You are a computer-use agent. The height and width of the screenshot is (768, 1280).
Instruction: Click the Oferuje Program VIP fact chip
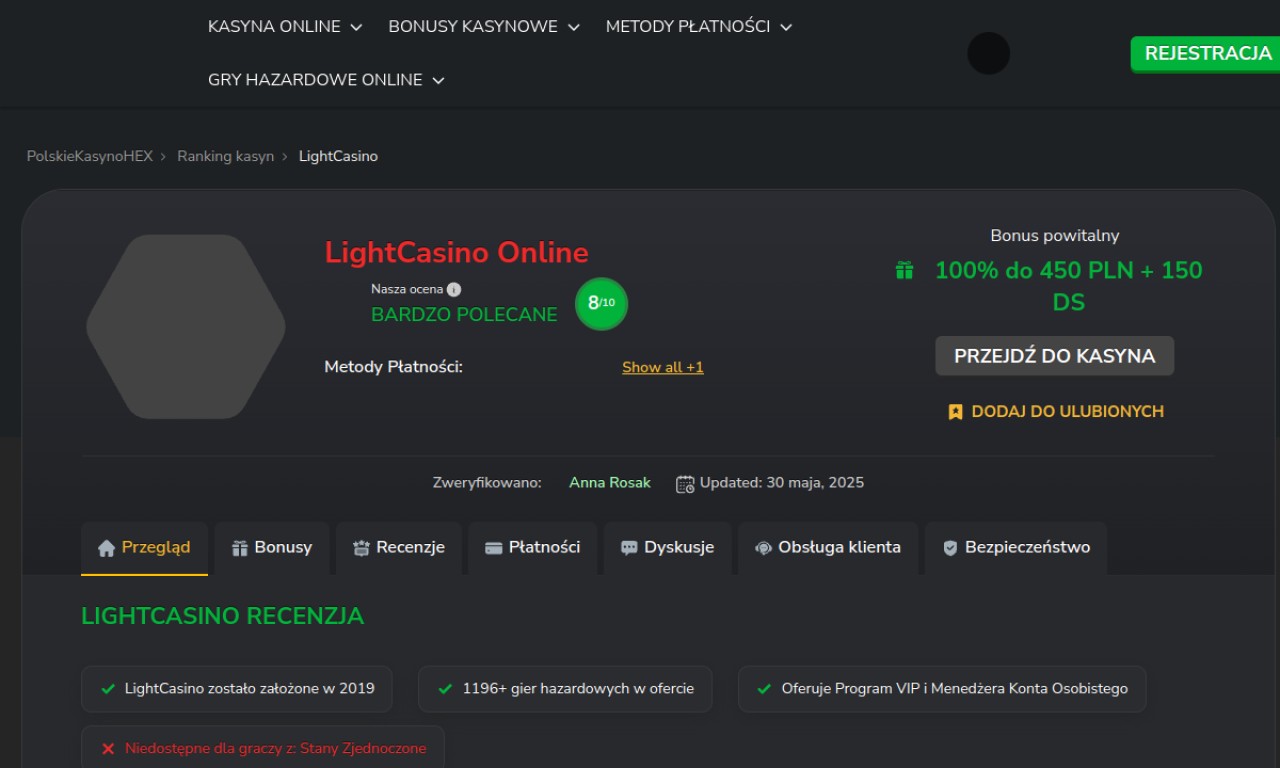coord(942,689)
